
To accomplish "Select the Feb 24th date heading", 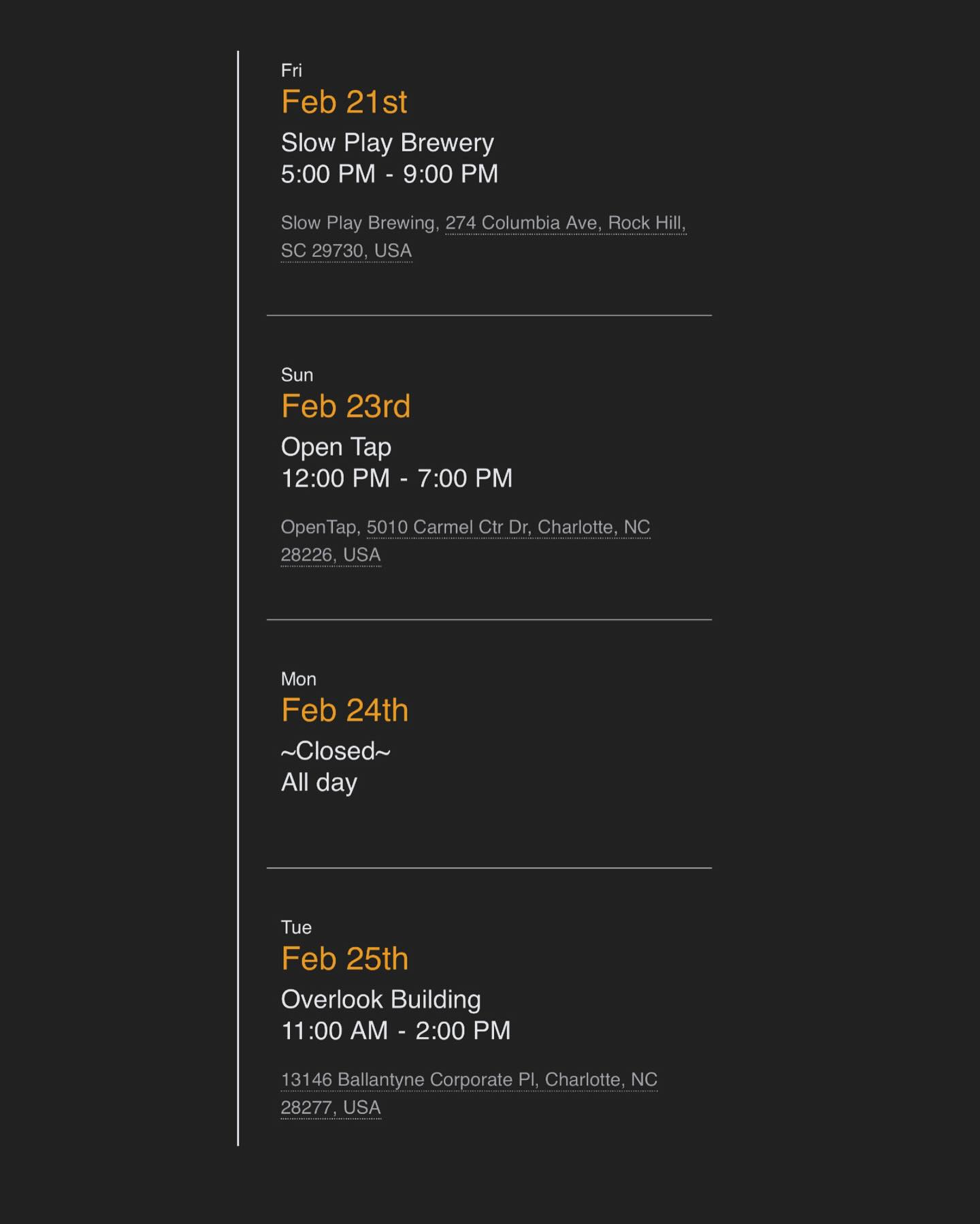I will point(344,711).
